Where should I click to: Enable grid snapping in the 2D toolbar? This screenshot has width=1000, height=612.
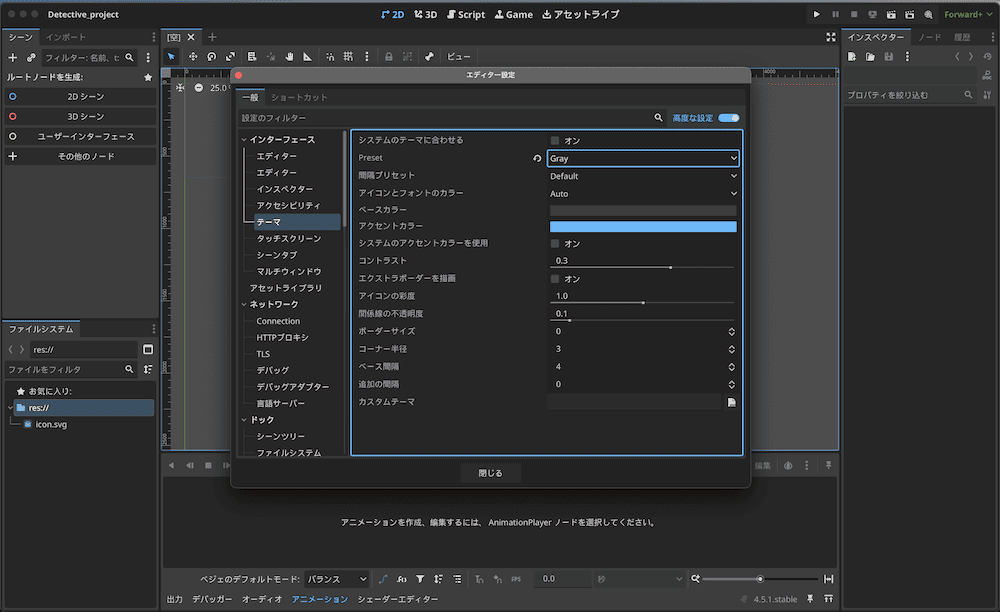point(348,57)
